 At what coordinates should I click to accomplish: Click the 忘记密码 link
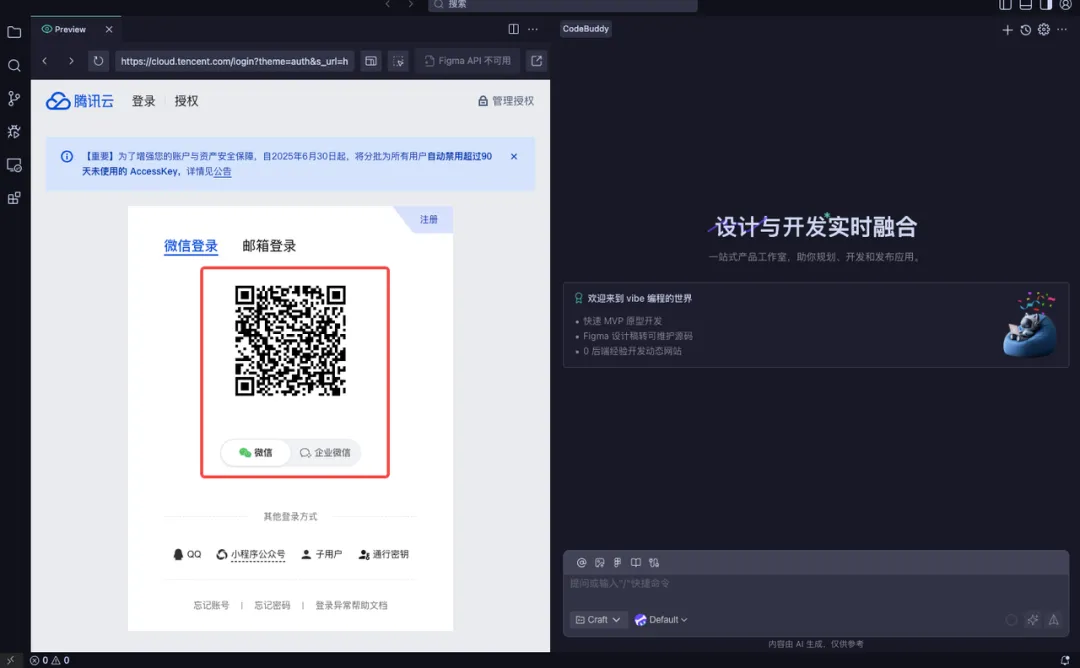coord(272,605)
